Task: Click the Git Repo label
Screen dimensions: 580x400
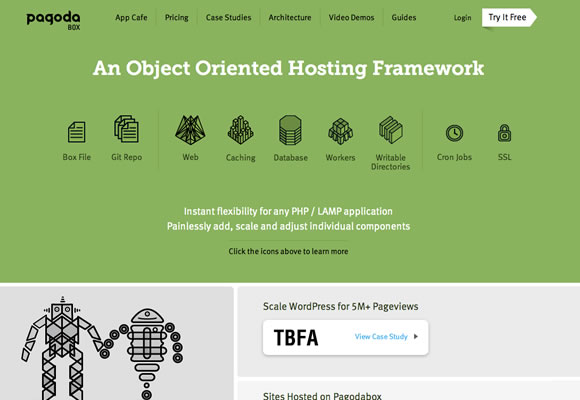Action: pos(127,157)
